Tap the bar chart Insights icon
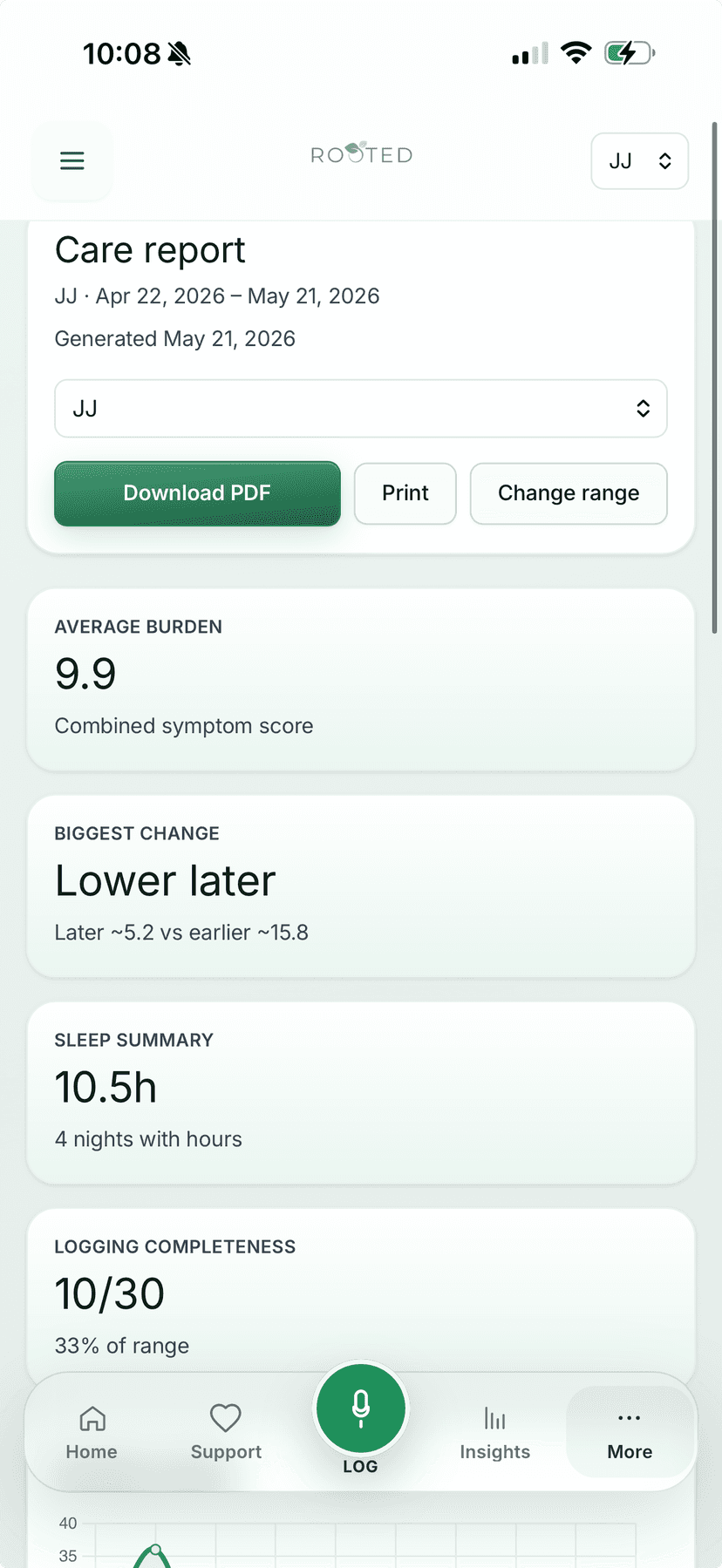Image resolution: width=722 pixels, height=1568 pixels. coord(495,1419)
